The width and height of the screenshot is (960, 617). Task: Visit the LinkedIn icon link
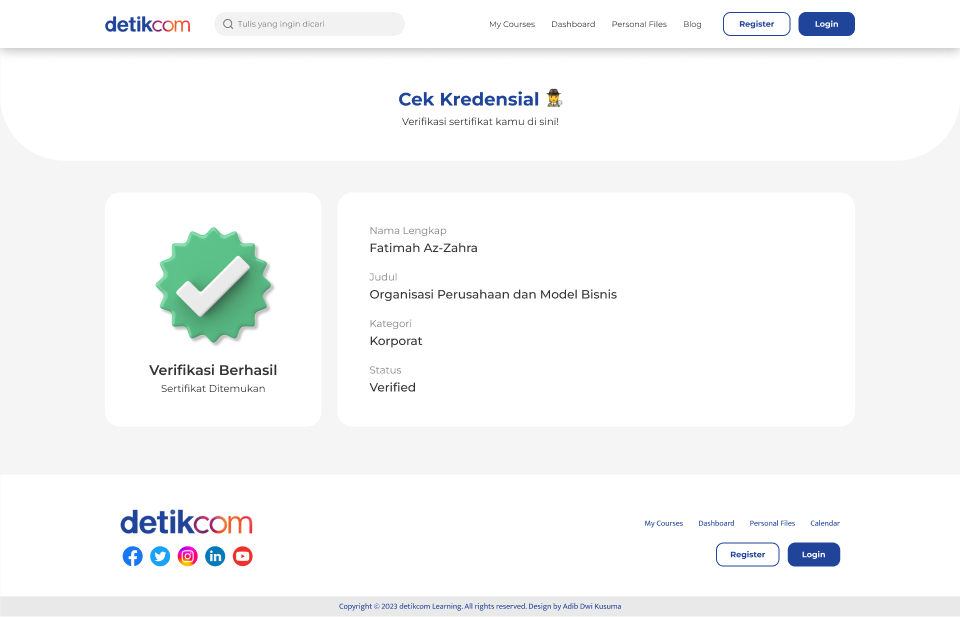[x=215, y=556]
